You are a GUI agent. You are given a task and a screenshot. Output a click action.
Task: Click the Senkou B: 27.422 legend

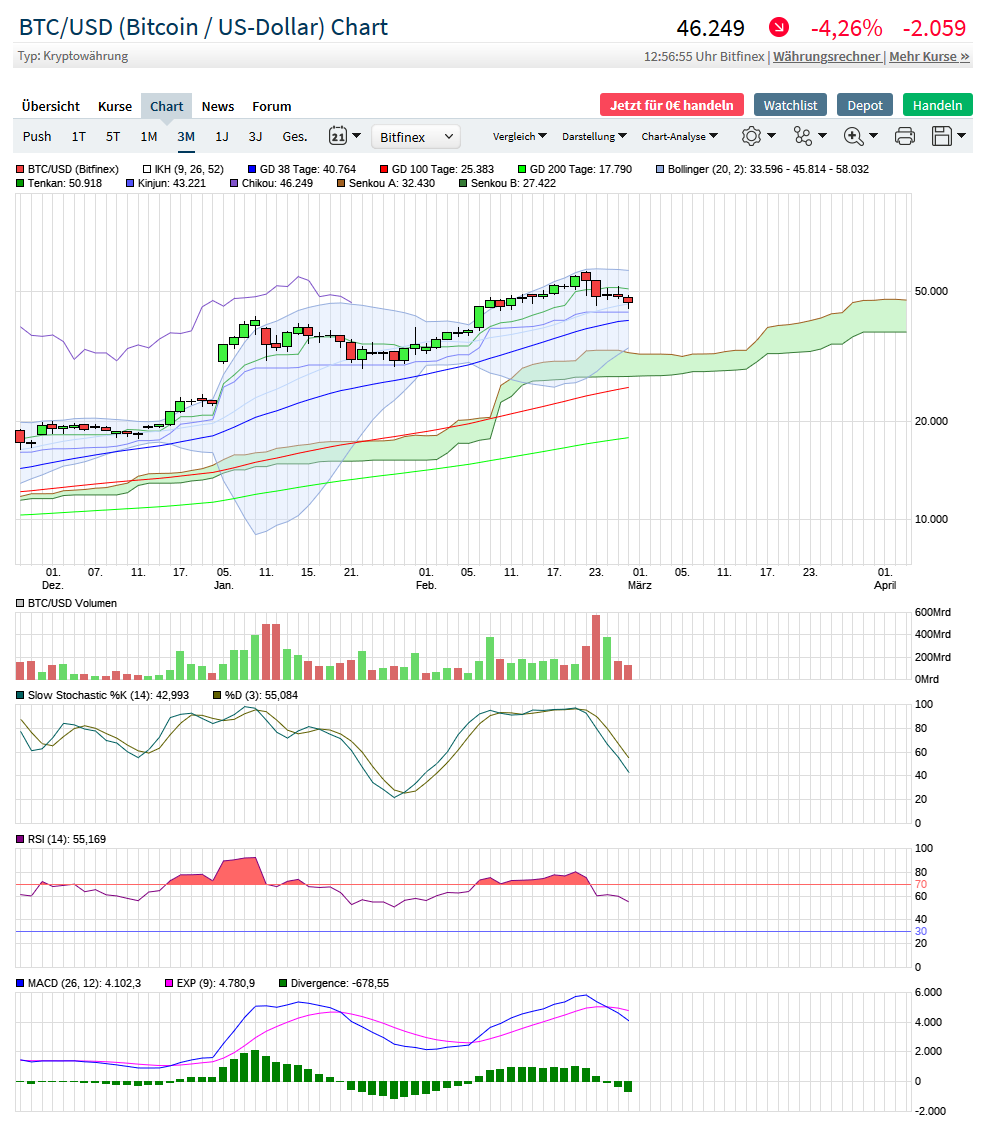pos(507,183)
